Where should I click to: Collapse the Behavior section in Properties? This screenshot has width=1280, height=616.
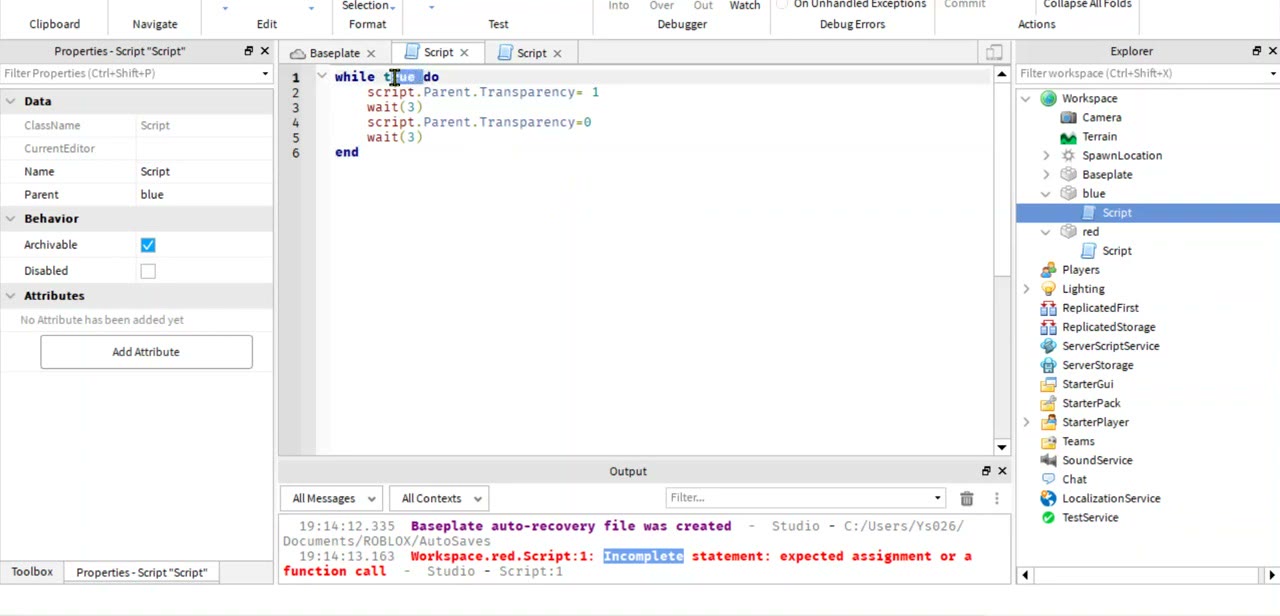coord(10,218)
